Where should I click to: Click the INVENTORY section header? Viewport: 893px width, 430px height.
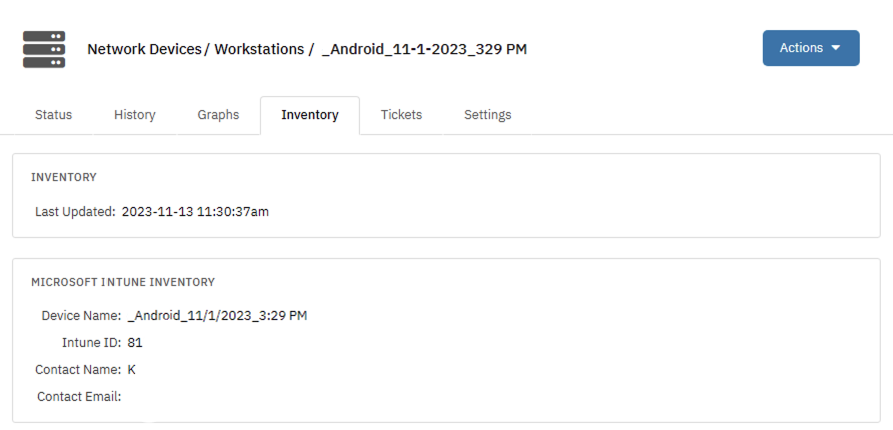(x=63, y=177)
